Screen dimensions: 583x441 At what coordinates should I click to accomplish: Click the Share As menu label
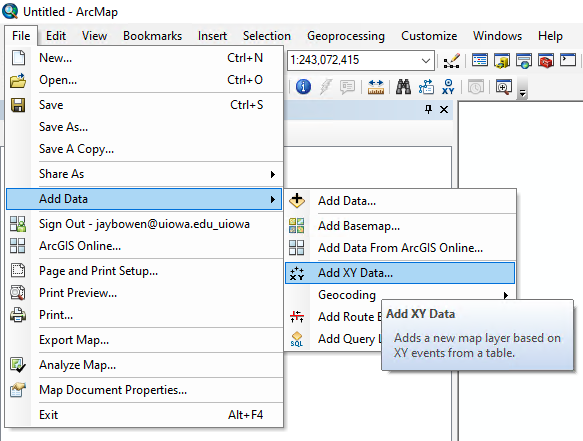click(61, 174)
